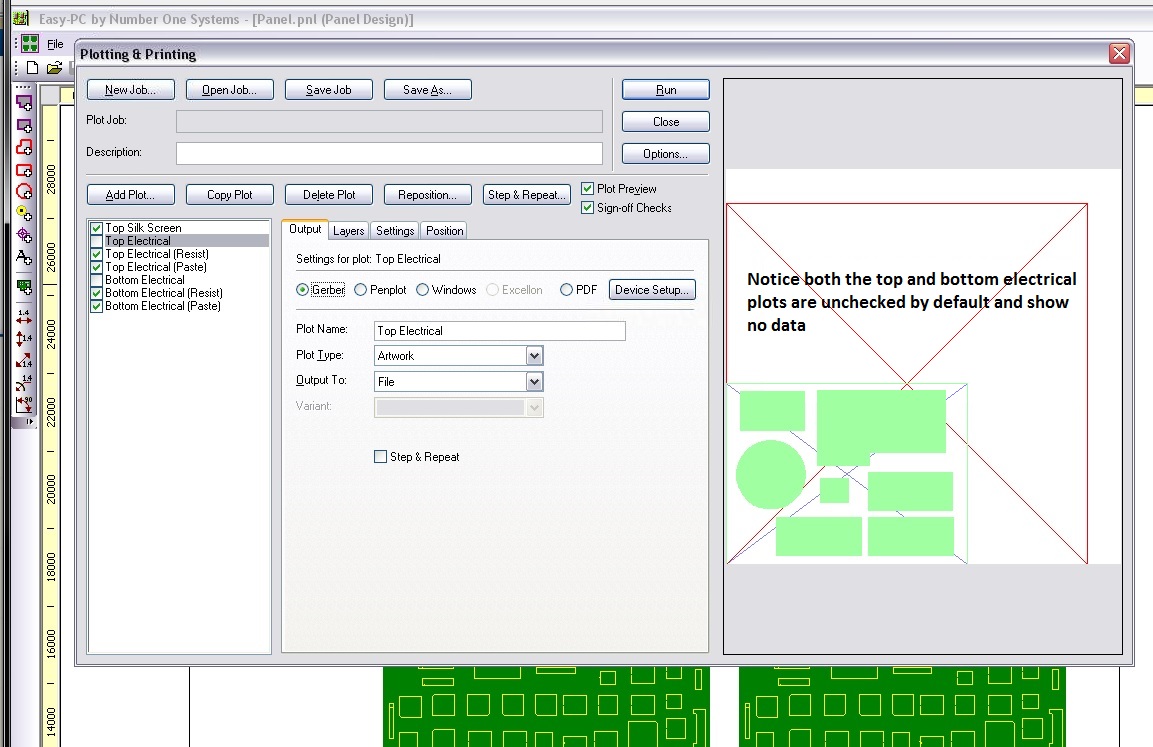Click into the Description text field
Screen dimensions: 1153x747
(x=389, y=153)
